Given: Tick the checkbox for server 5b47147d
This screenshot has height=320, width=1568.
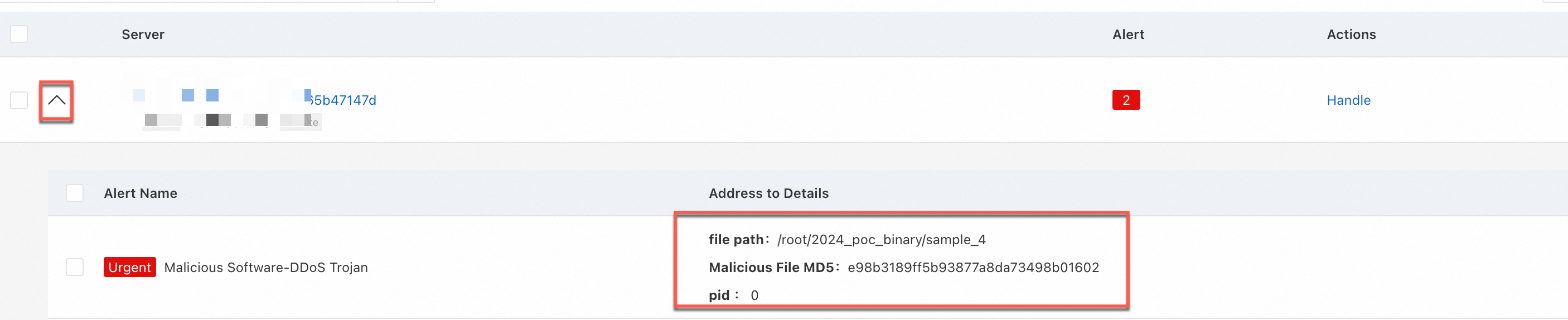Looking at the screenshot, I should (x=19, y=100).
